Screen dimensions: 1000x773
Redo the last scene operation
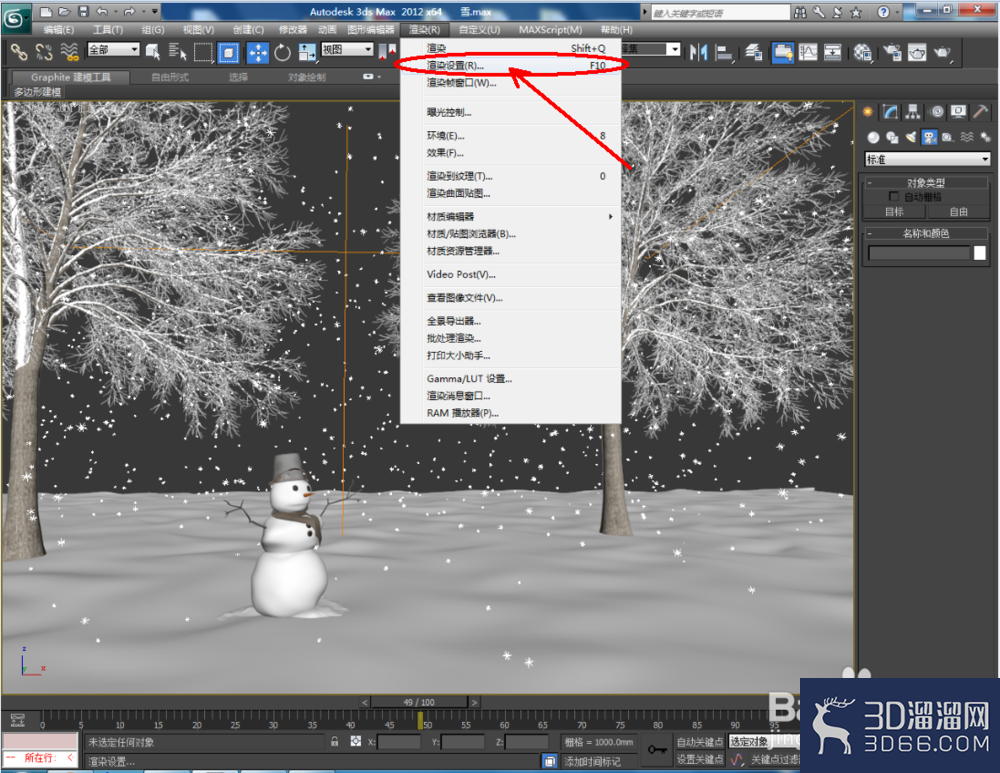tap(129, 11)
